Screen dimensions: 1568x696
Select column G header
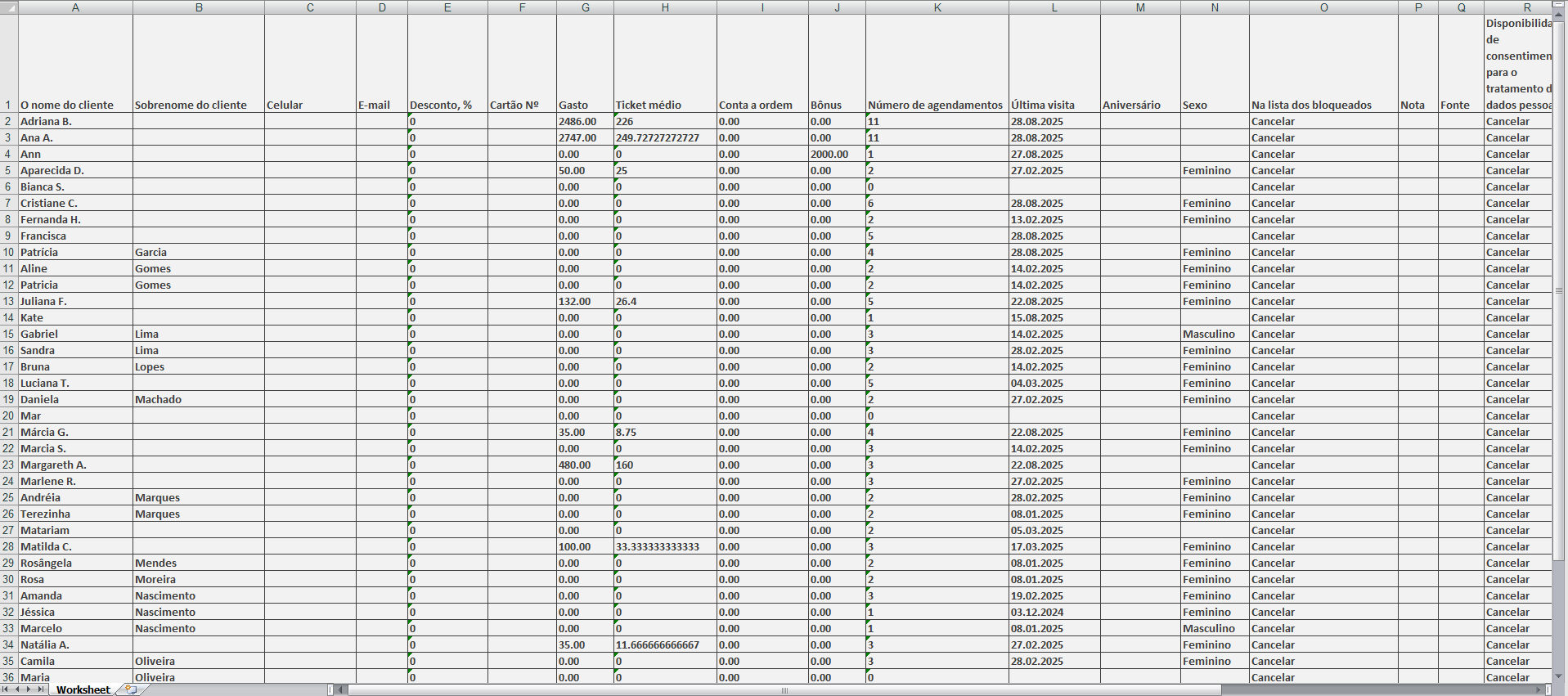585,7
